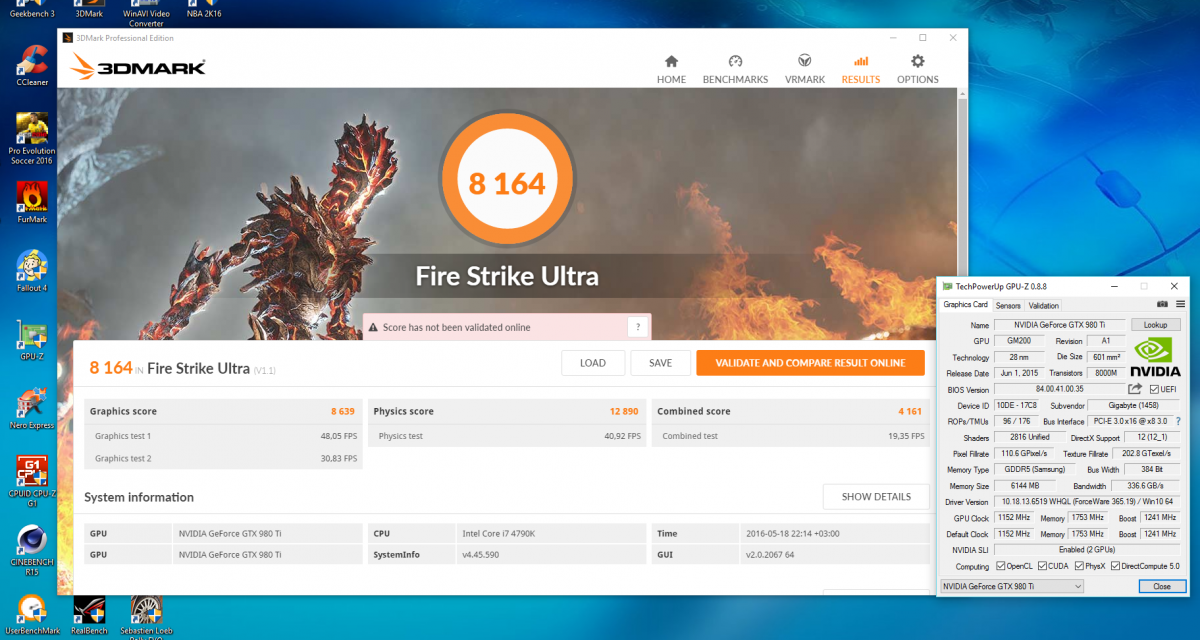Open UserBenchMark desktop shortcut
Viewport: 1200px width, 640px height.
pyautogui.click(x=33, y=615)
